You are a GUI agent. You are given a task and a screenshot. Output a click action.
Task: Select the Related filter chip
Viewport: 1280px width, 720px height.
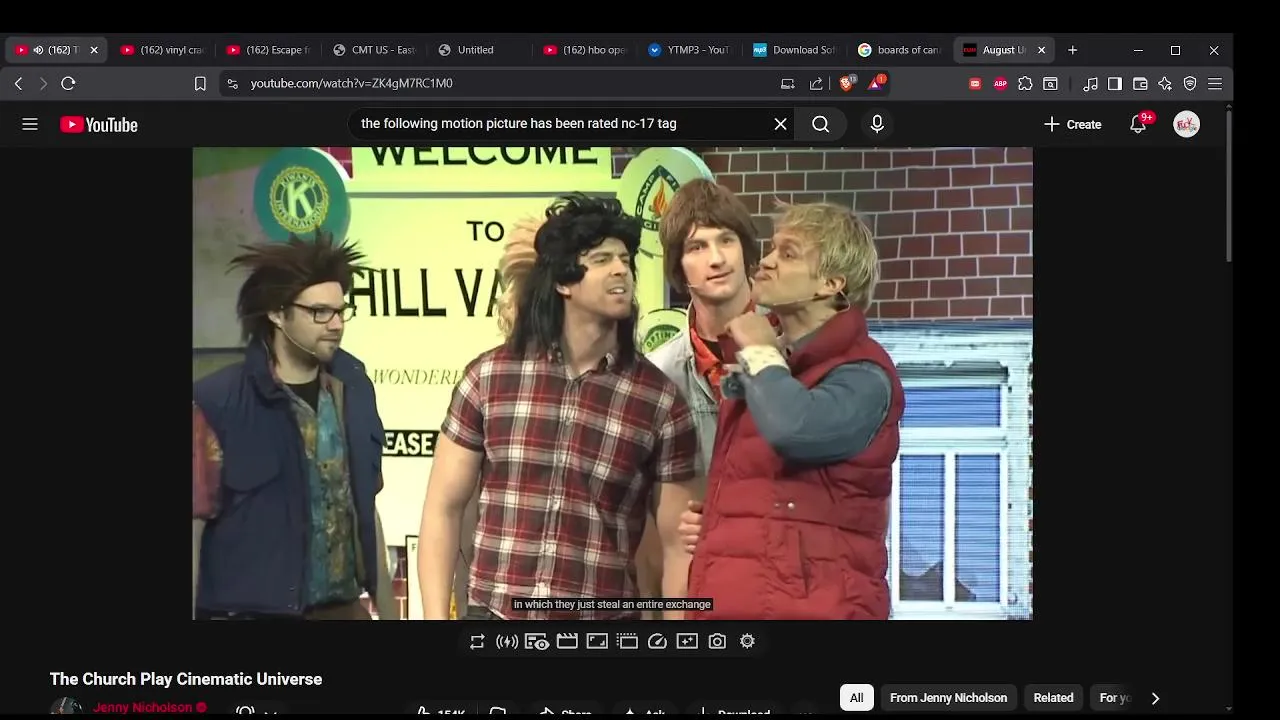[1053, 698]
